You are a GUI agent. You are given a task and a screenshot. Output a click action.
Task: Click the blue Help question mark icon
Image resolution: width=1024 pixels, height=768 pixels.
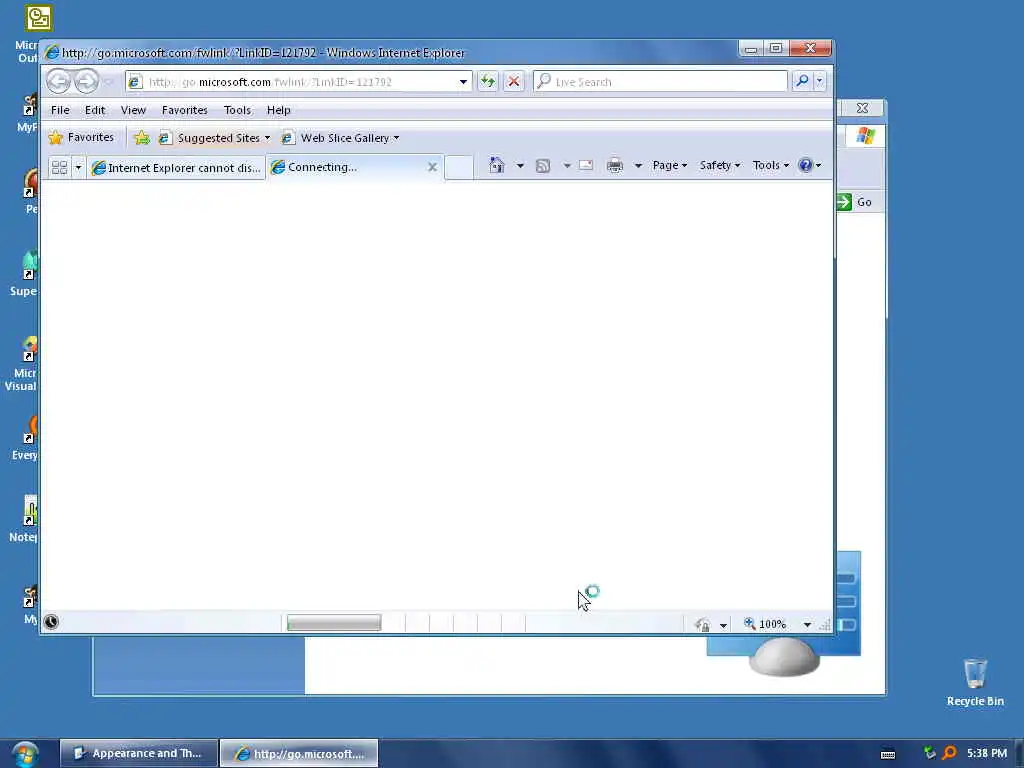point(806,165)
